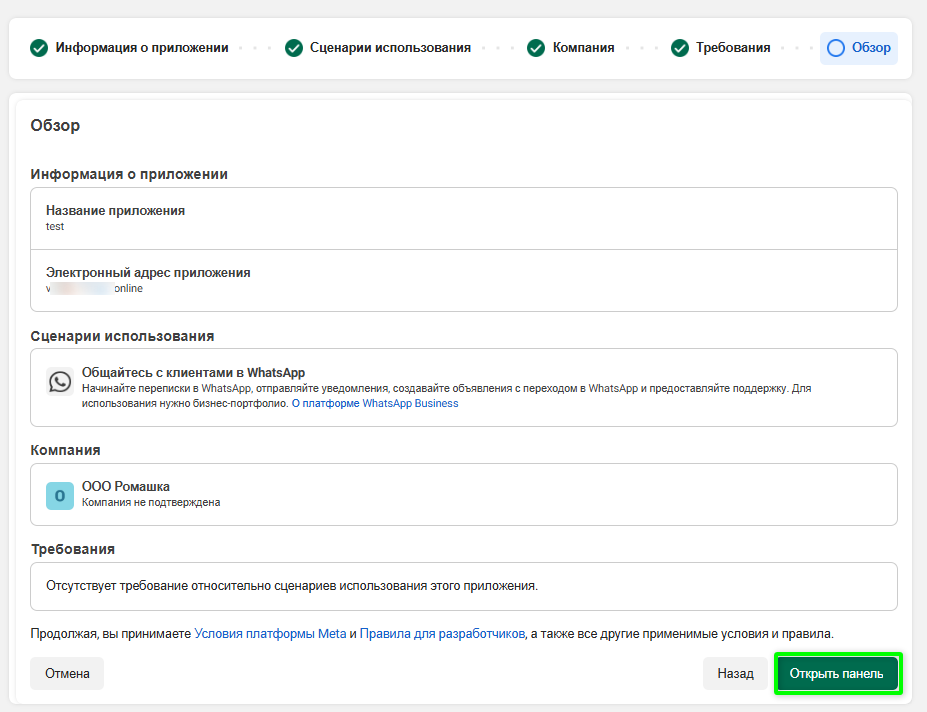The height and width of the screenshot is (712, 927).
Task: Click green checkmark beside Компания step
Action: point(536,48)
